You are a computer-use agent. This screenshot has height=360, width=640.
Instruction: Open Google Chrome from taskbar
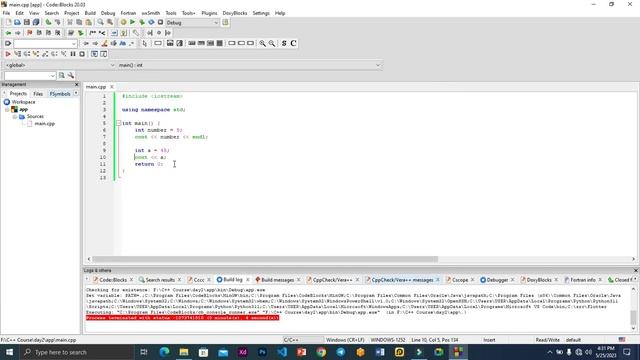click(321, 352)
